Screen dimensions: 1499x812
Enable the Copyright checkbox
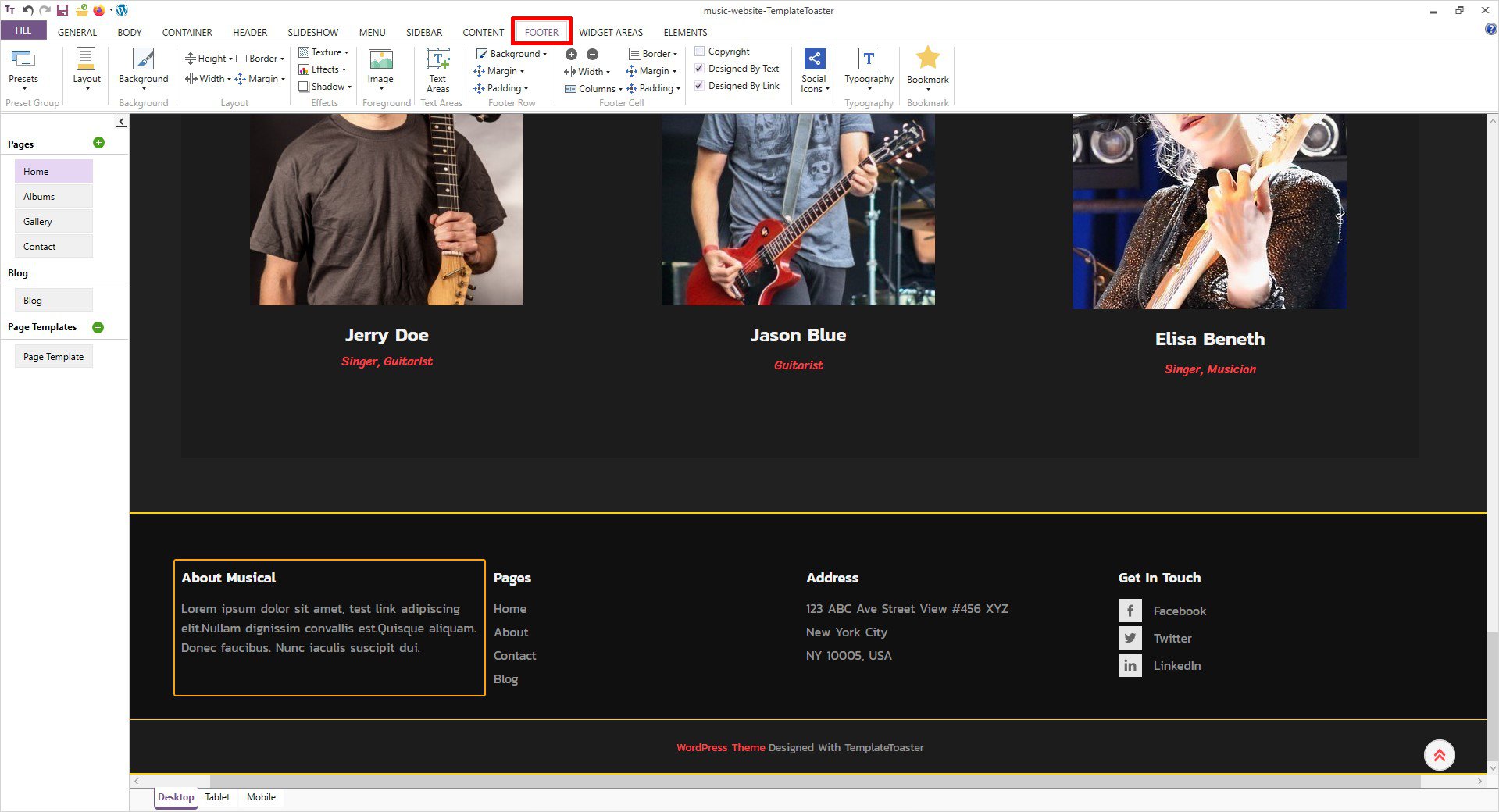tap(700, 52)
